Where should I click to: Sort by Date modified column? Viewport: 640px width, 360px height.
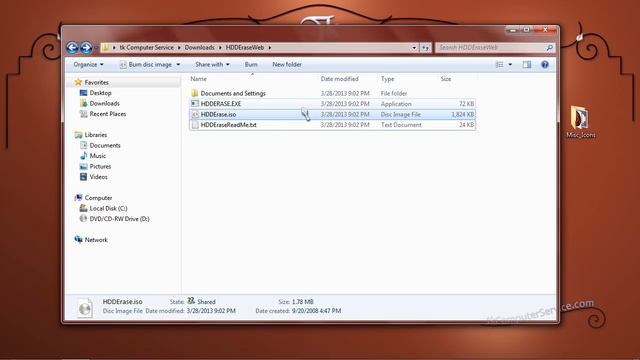click(340, 79)
